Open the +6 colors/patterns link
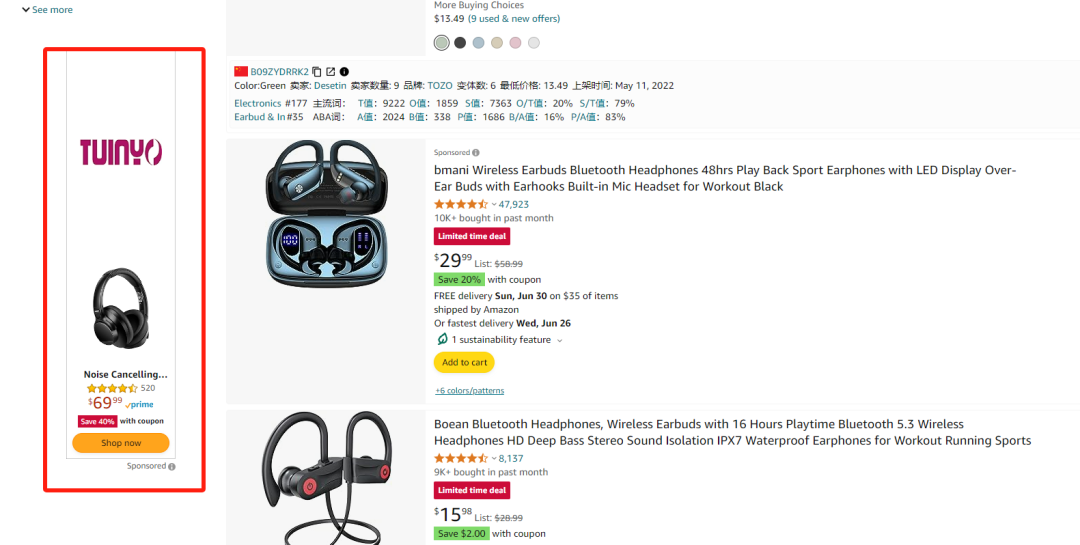The width and height of the screenshot is (1080, 545). coord(469,390)
